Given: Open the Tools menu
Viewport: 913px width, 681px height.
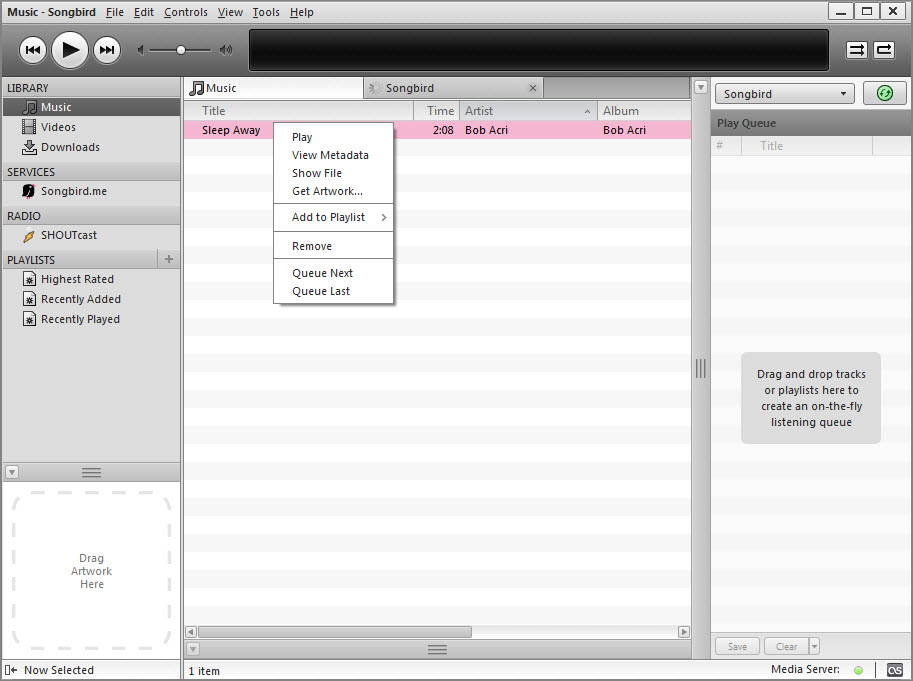Looking at the screenshot, I should pos(266,12).
